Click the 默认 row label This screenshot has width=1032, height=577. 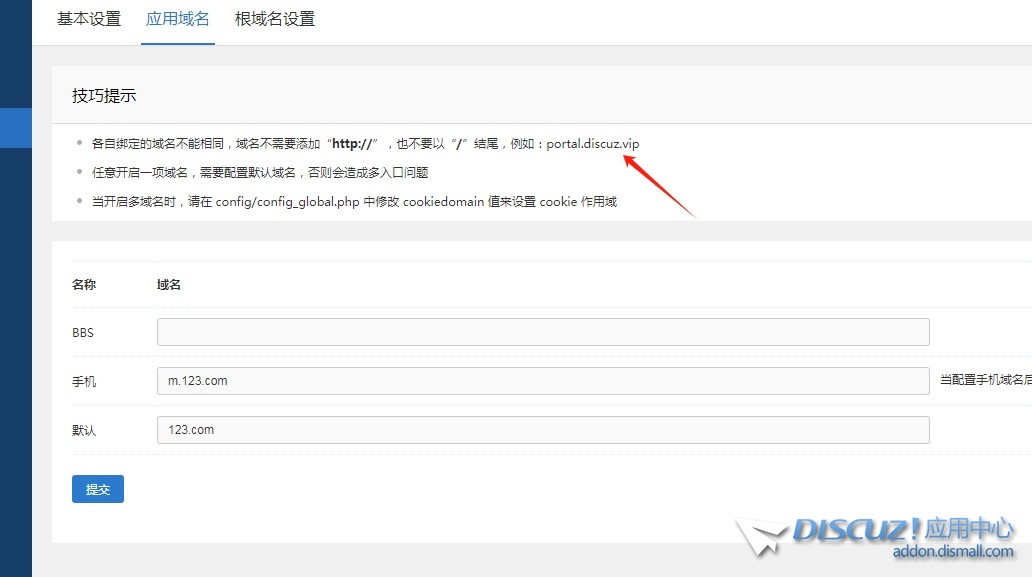click(x=84, y=430)
